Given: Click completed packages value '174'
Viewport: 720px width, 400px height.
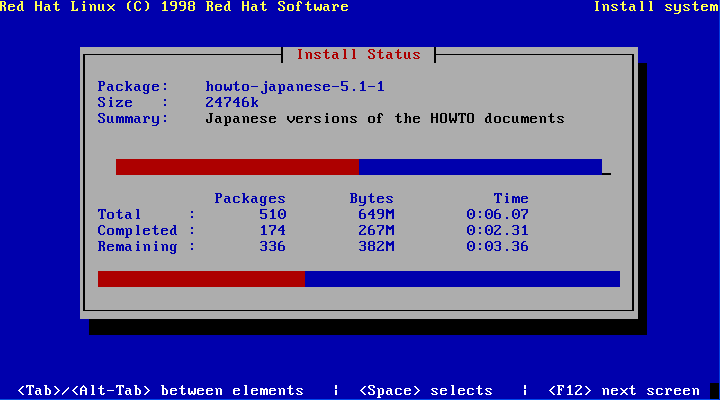Looking at the screenshot, I should point(273,231).
